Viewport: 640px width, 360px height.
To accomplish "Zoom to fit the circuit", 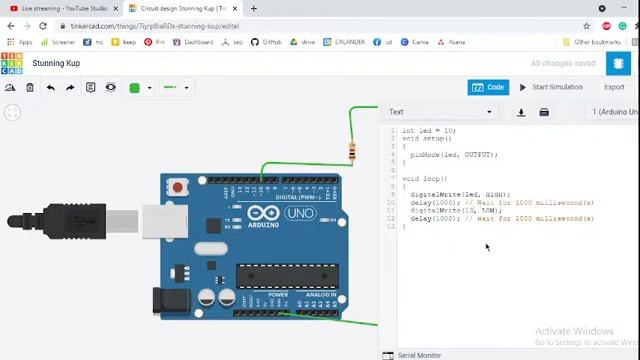I will click(12, 113).
